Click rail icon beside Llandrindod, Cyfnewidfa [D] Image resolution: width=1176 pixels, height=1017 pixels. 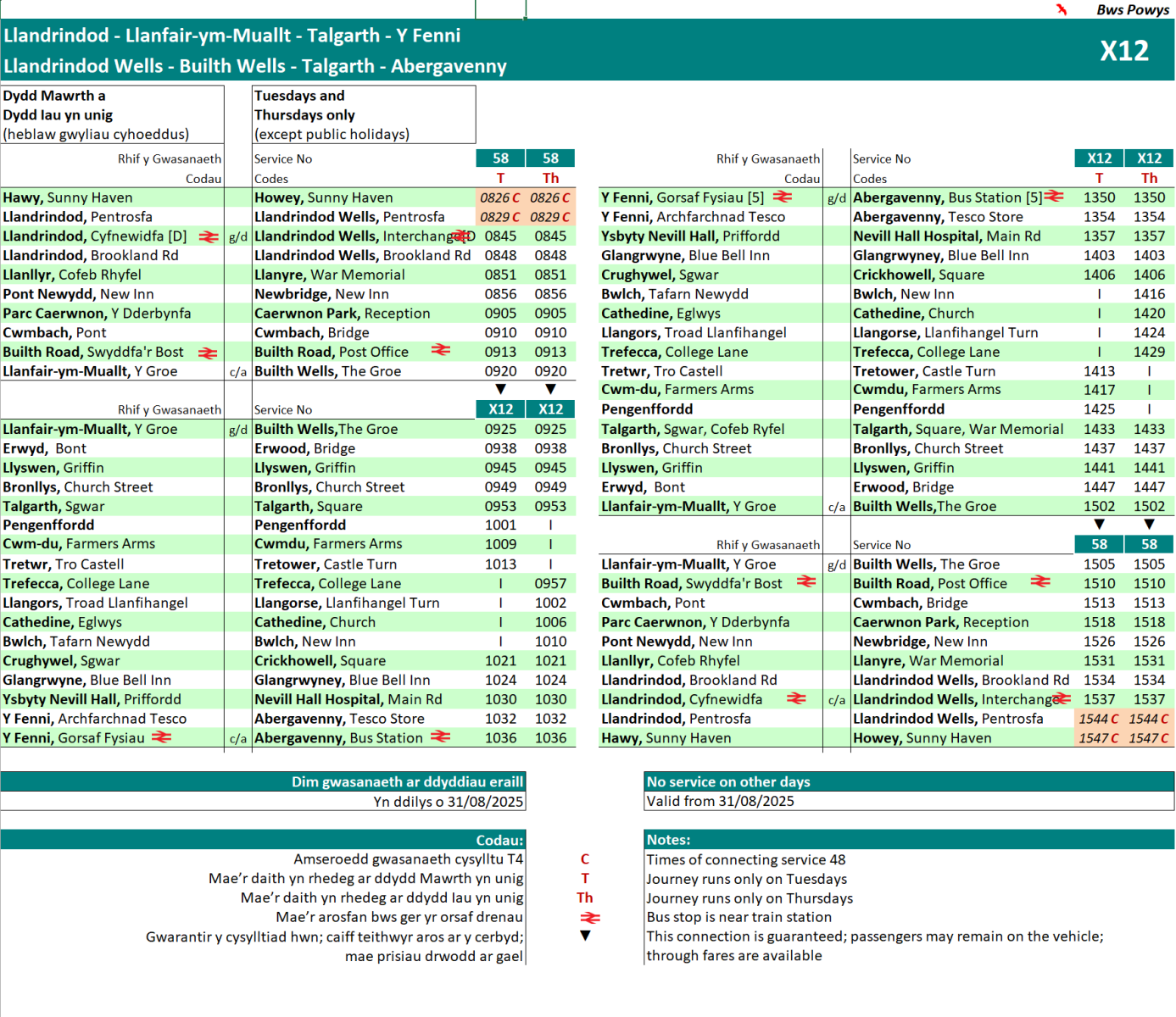click(209, 236)
